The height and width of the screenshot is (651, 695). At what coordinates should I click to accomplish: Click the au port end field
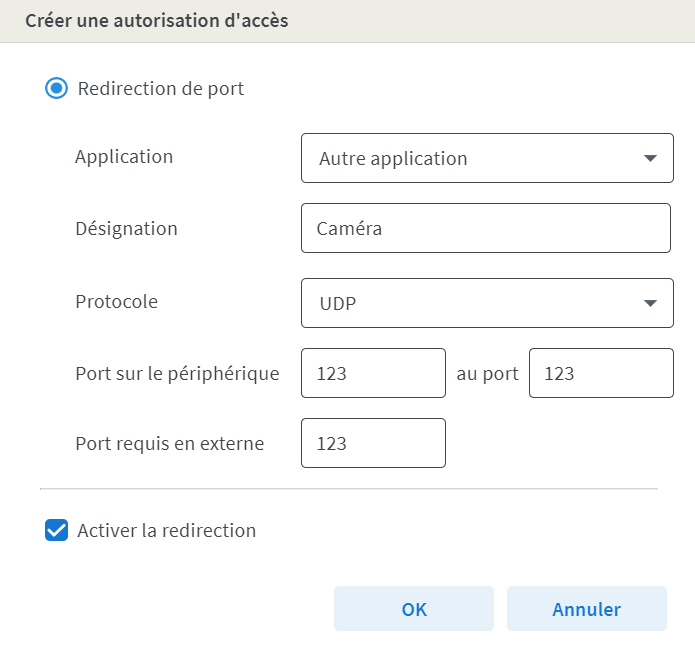[x=601, y=373]
